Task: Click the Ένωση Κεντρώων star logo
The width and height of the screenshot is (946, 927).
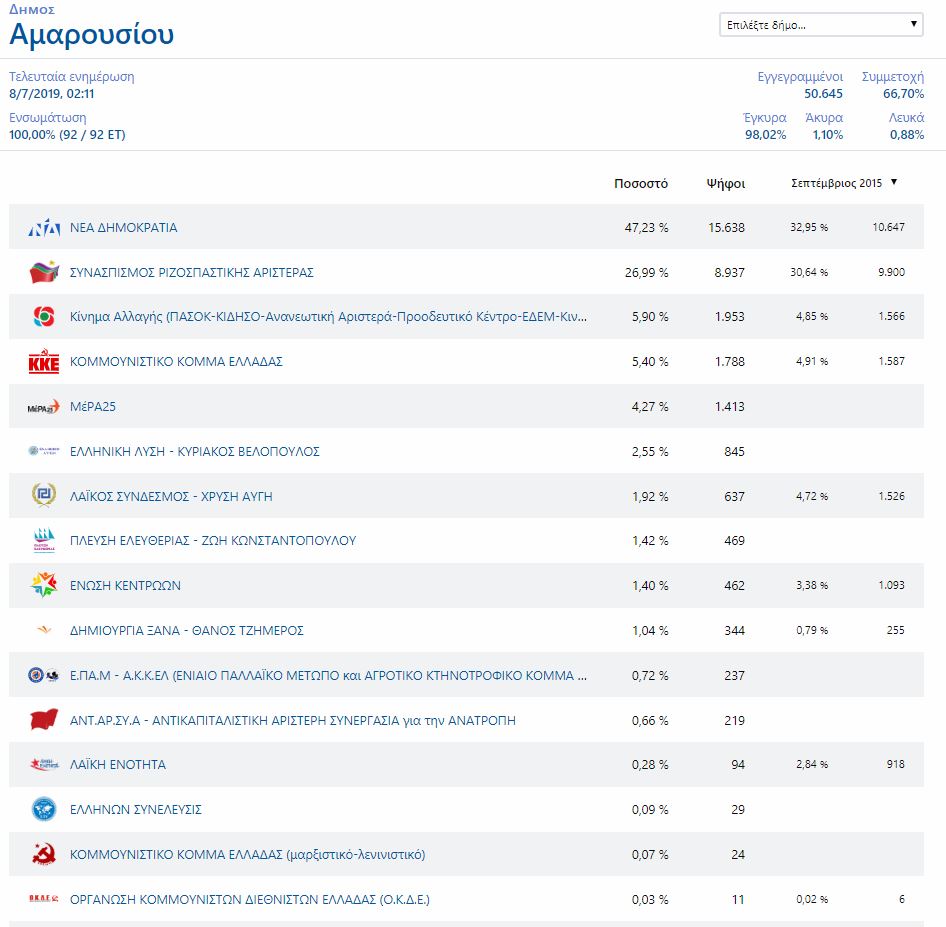Action: [x=44, y=585]
